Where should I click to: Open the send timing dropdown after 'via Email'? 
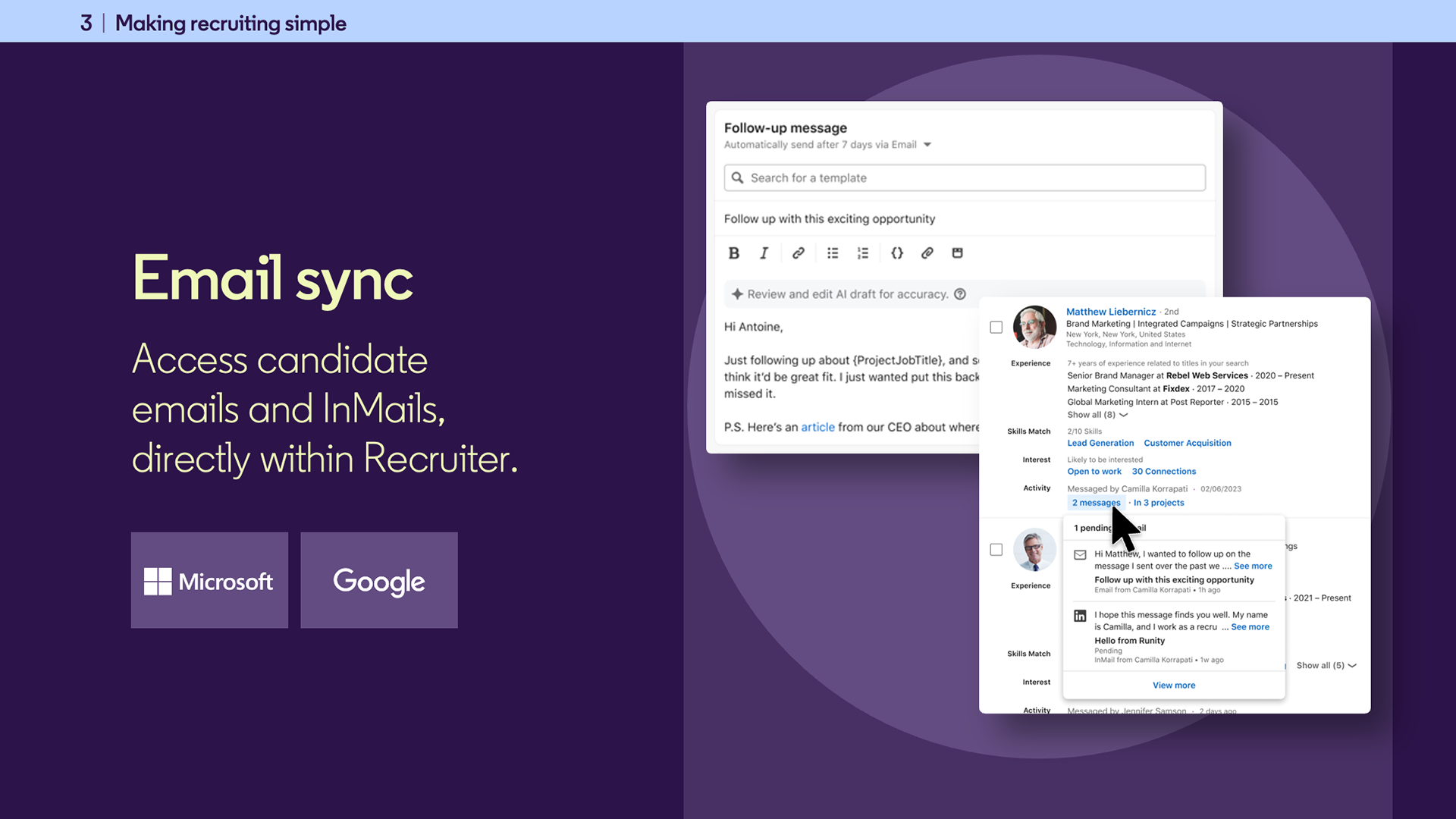tap(927, 145)
